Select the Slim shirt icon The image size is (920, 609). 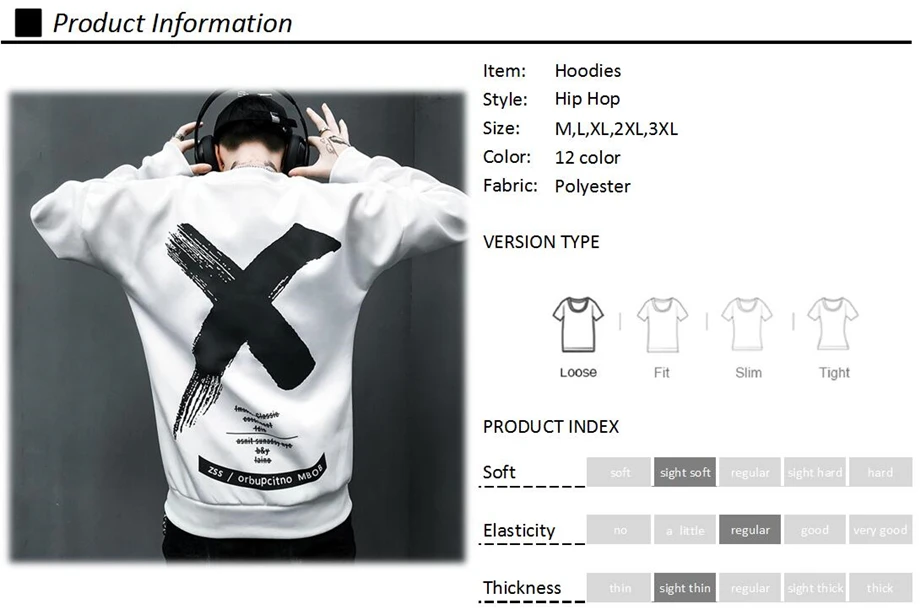point(747,324)
